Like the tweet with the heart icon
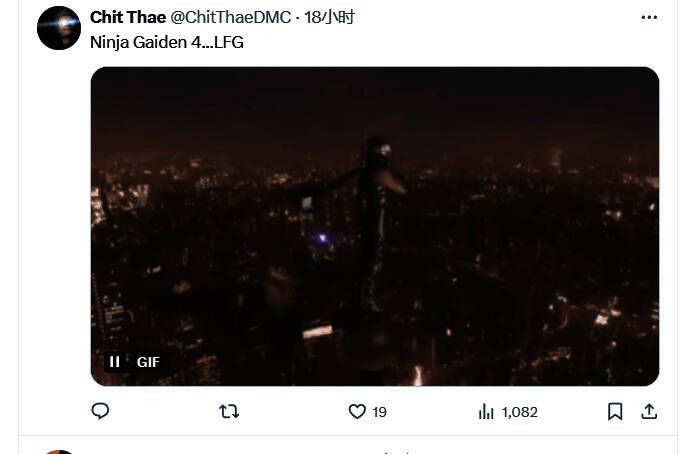 coord(357,411)
